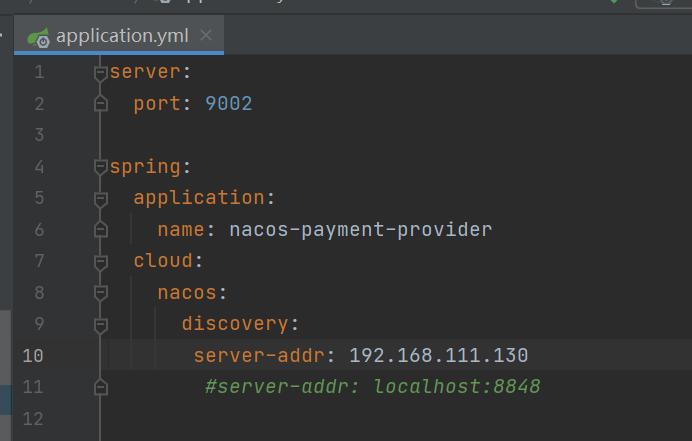Collapse the nacos block fold marker
This screenshot has height=441, width=692.
coord(101,293)
